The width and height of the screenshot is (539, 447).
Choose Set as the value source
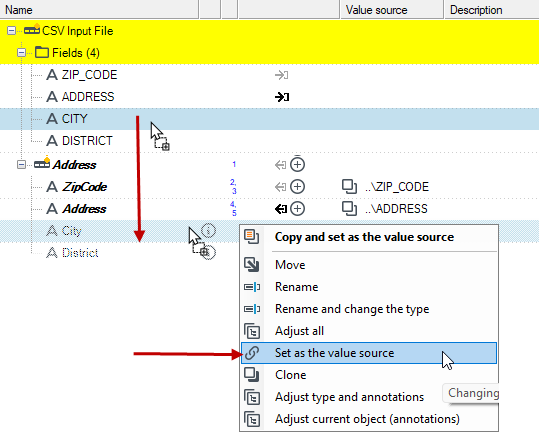(x=369, y=353)
